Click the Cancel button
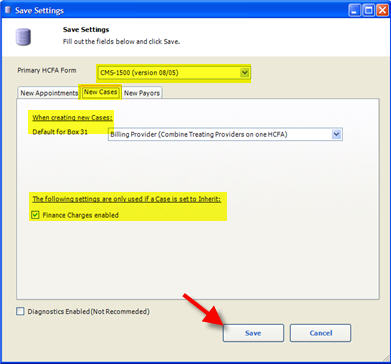This screenshot has width=391, height=364. (320, 333)
